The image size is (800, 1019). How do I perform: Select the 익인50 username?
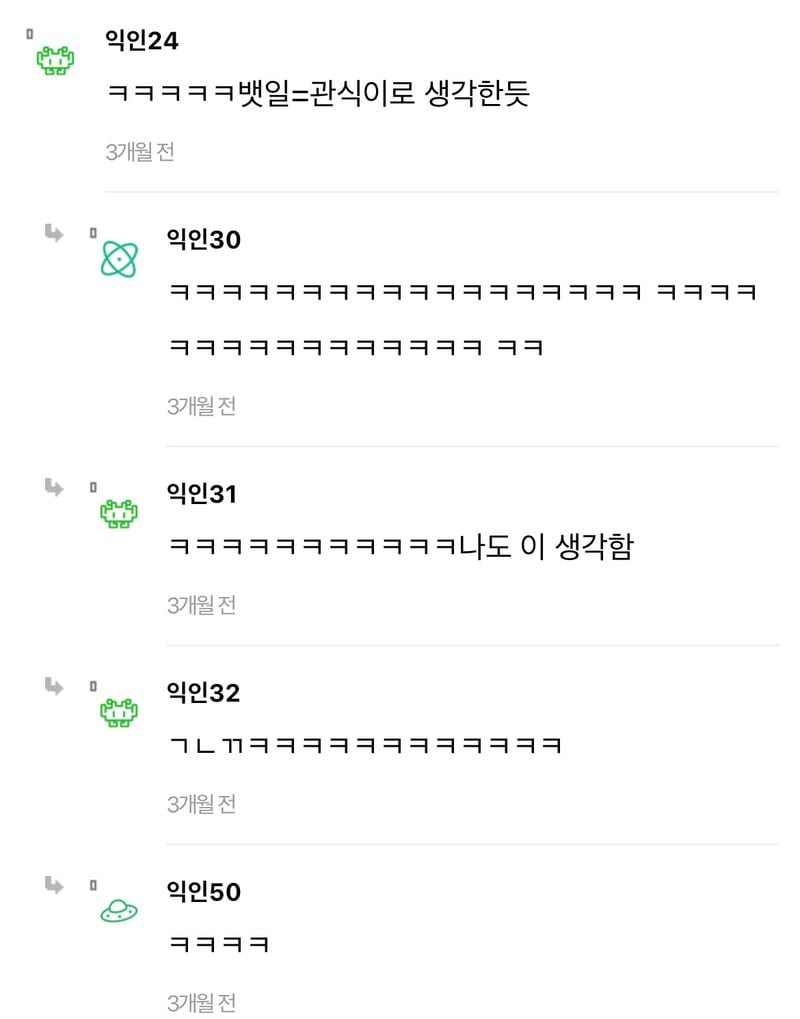[203, 891]
